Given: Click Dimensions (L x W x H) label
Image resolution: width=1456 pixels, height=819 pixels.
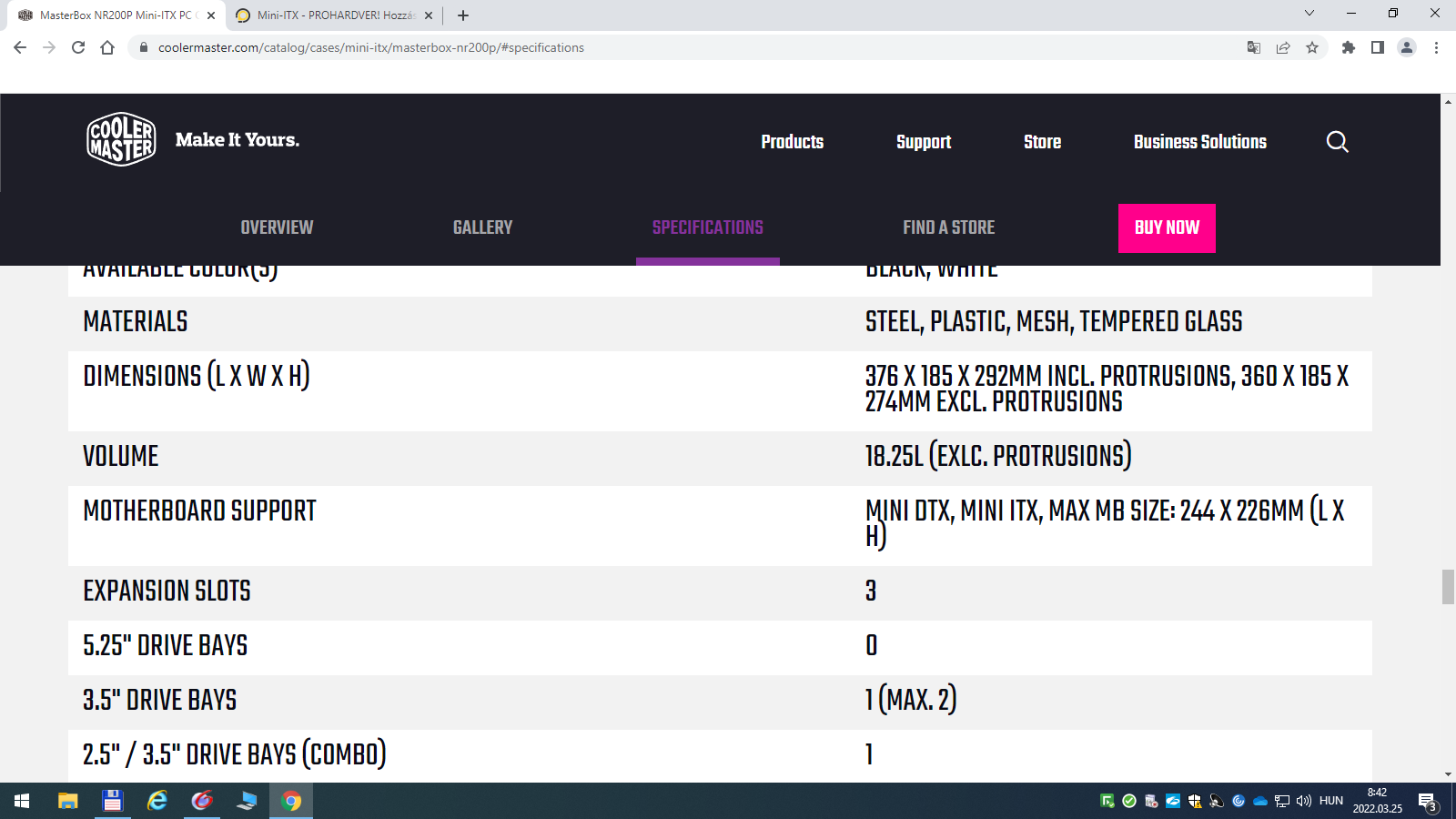Looking at the screenshot, I should [x=197, y=376].
